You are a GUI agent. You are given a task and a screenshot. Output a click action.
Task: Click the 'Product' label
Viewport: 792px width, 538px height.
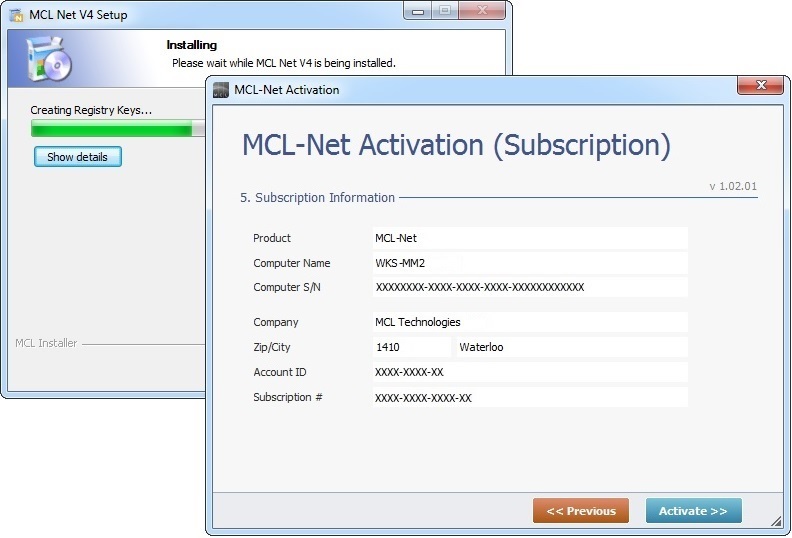(272, 238)
